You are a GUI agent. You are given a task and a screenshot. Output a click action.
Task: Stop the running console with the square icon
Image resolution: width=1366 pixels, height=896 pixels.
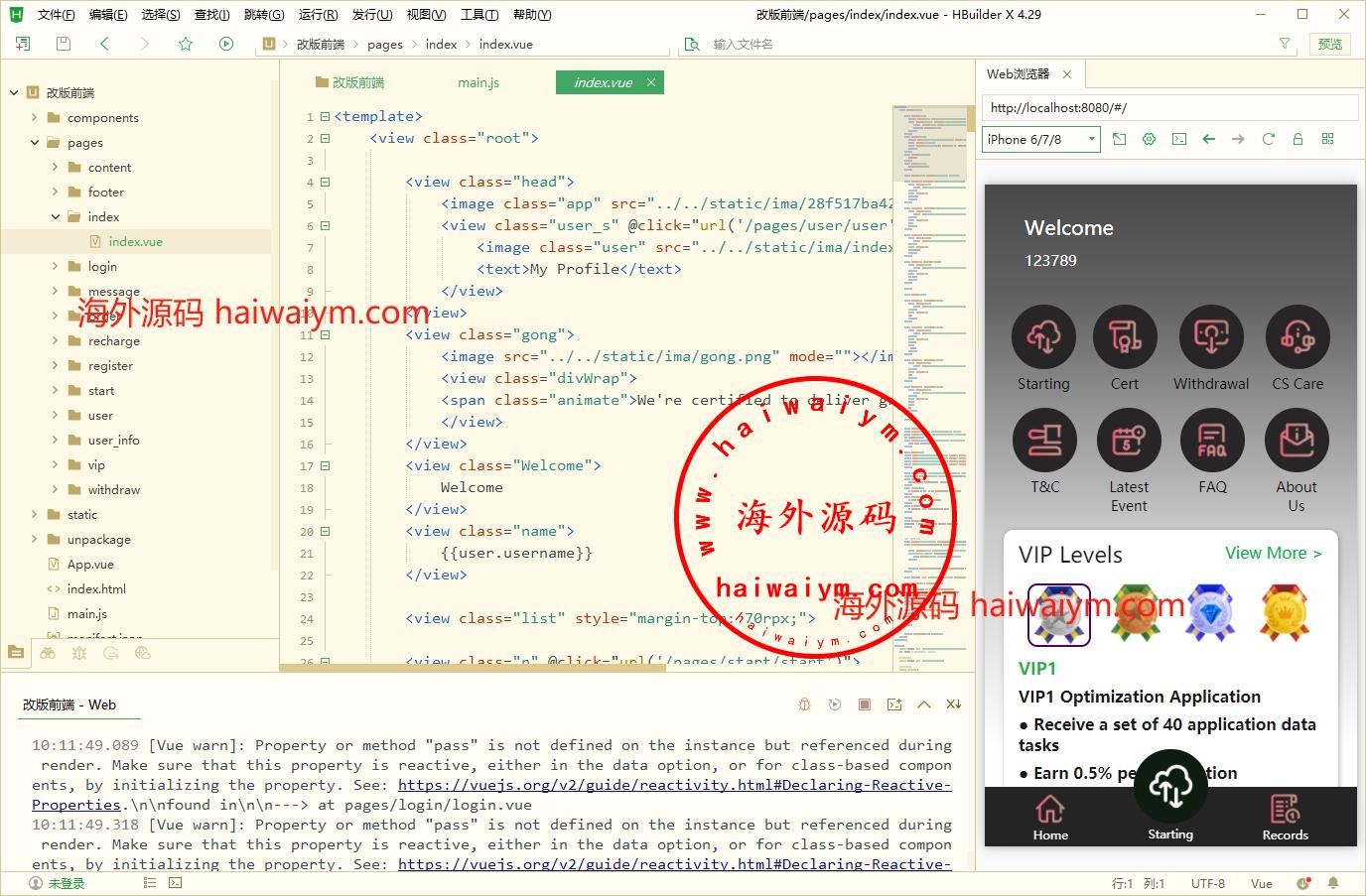tap(865, 704)
